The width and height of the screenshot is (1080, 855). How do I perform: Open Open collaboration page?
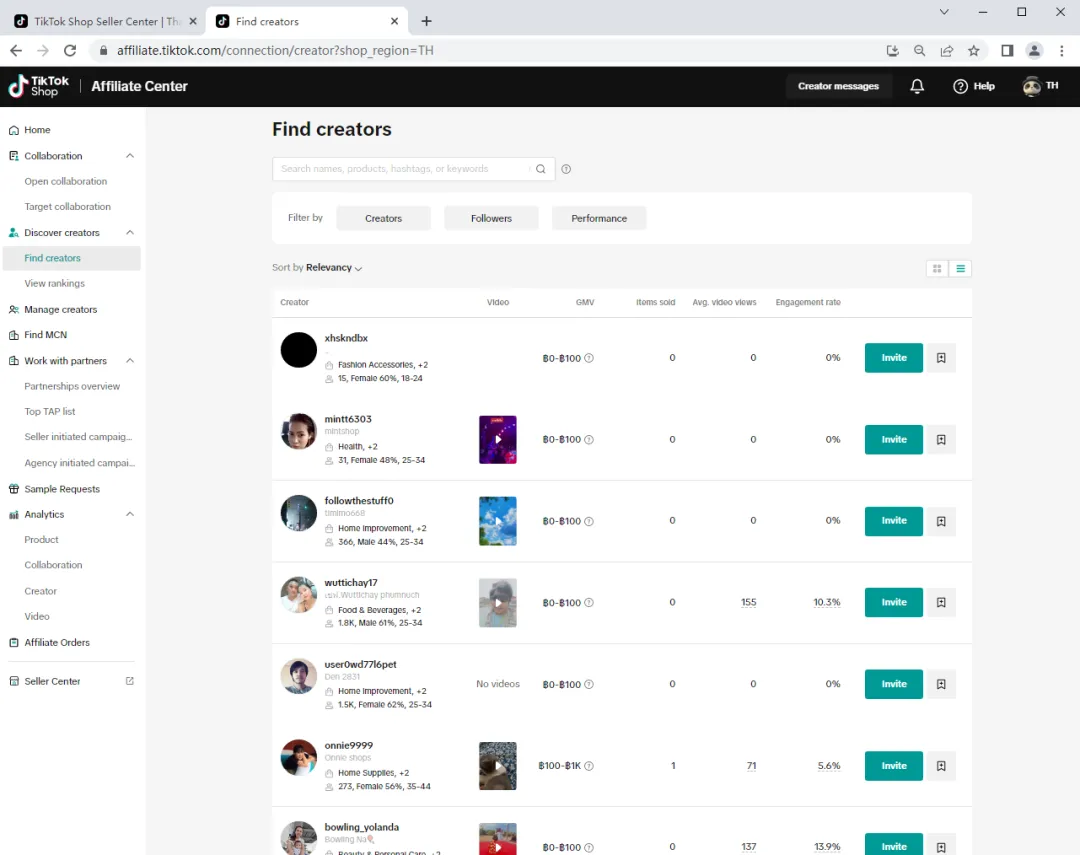click(65, 181)
